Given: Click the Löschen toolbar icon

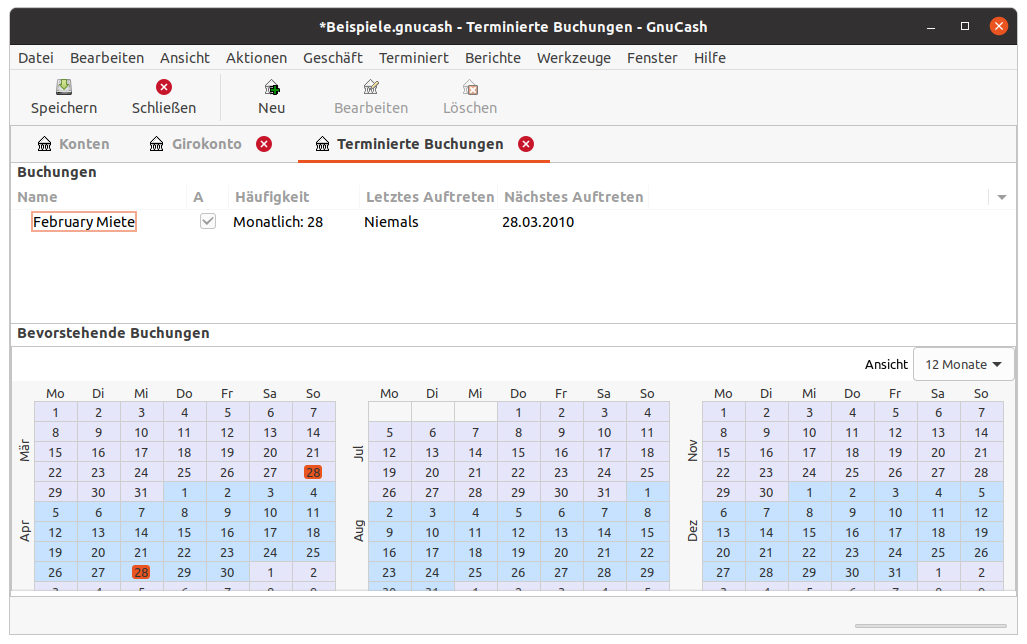Looking at the screenshot, I should point(470,88).
